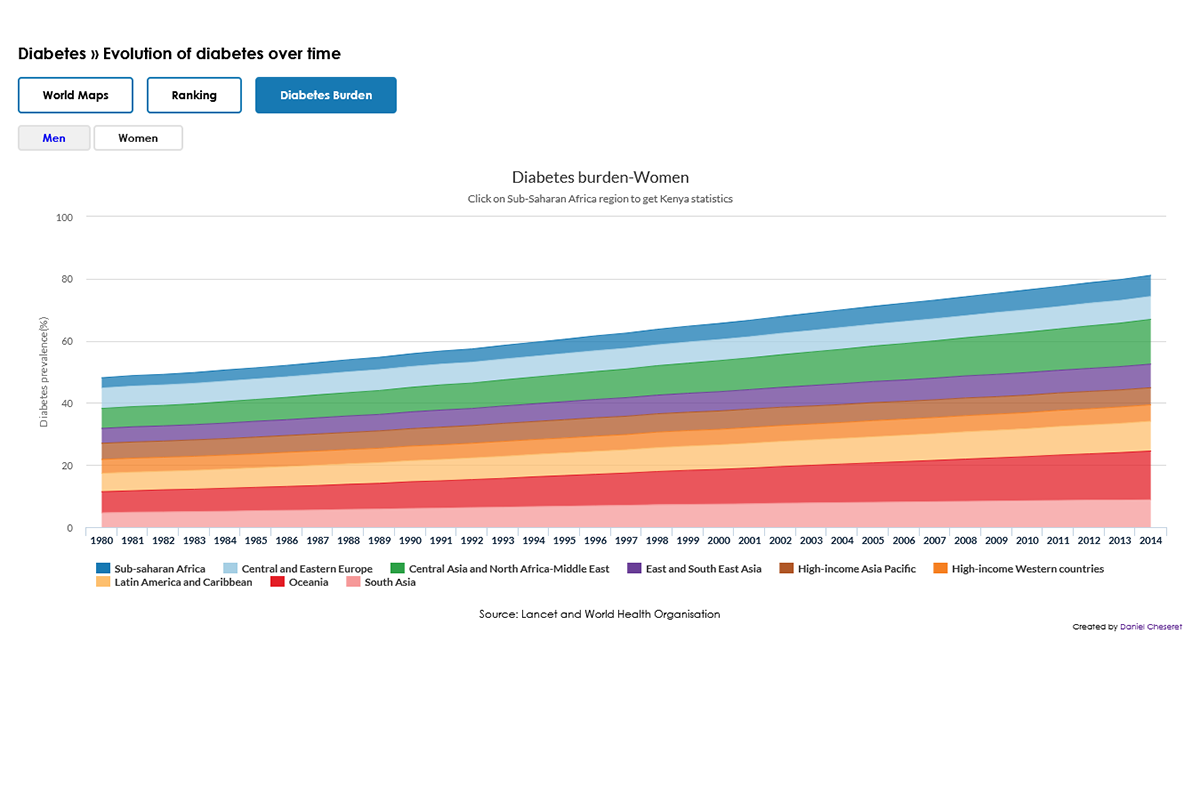Select the Men toggle
Screen dimensions: 1200x800
point(53,137)
